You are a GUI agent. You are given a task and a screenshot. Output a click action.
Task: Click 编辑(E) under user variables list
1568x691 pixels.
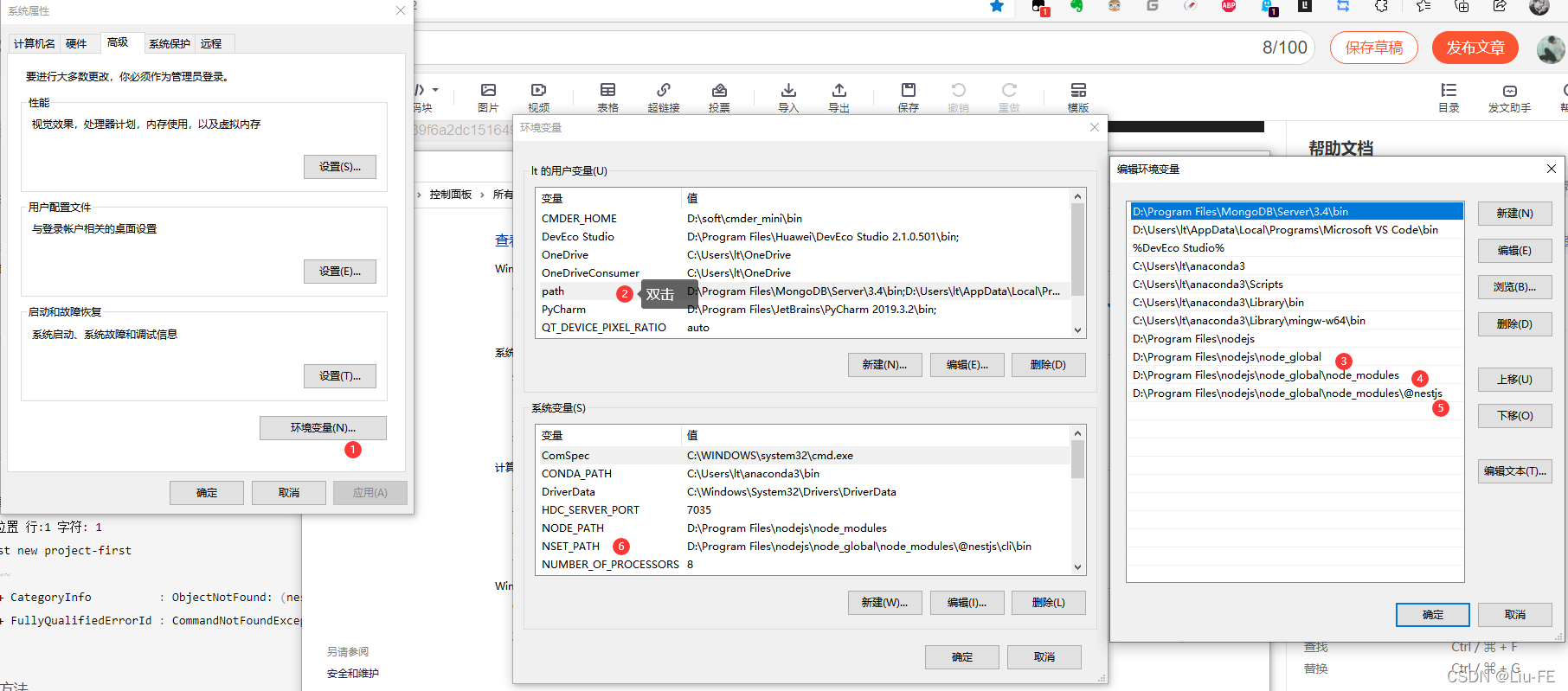pos(967,365)
